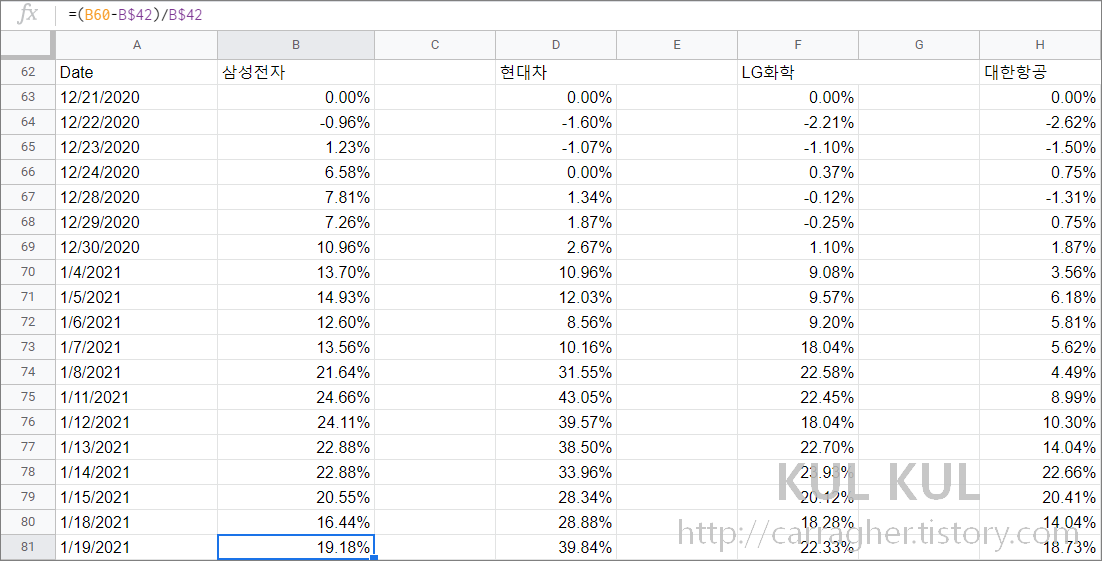Screen dimensions: 1102x561
Task: Click the cell with 20.41%
Action: coord(1040,497)
